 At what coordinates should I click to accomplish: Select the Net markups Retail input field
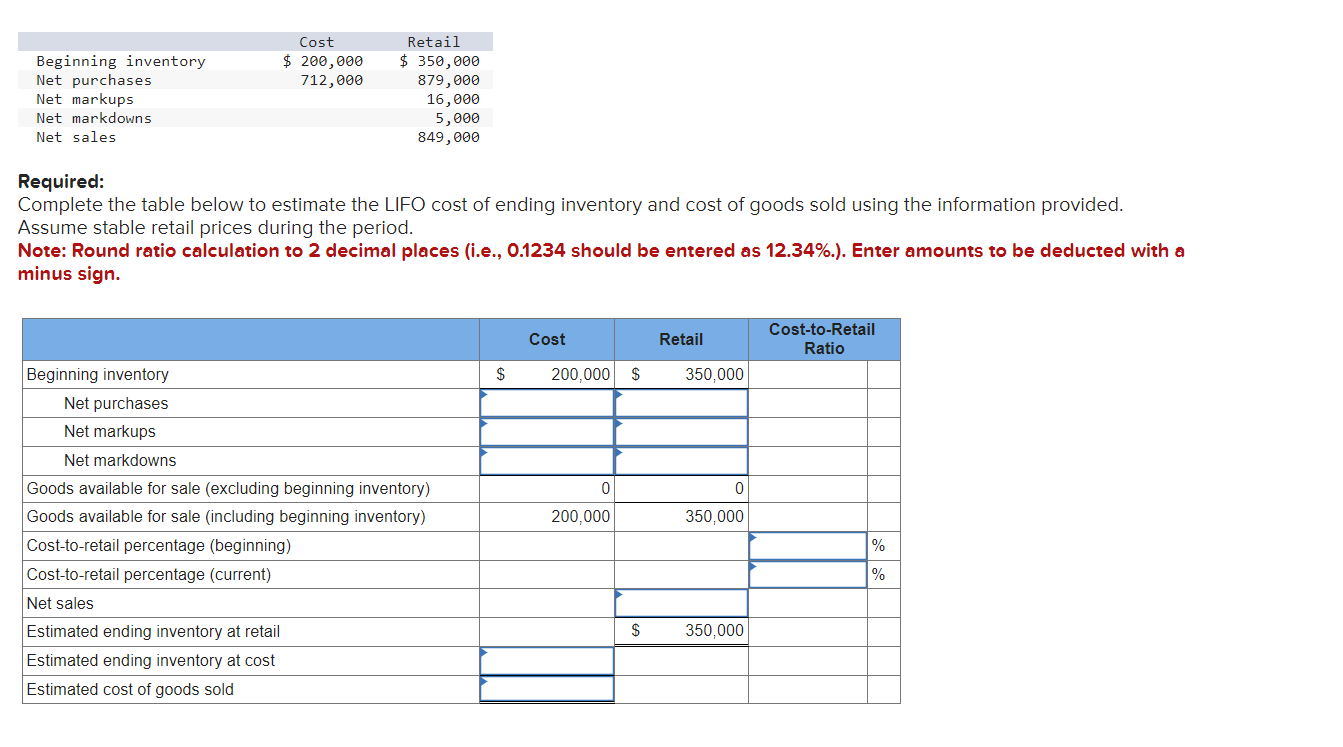pos(680,431)
